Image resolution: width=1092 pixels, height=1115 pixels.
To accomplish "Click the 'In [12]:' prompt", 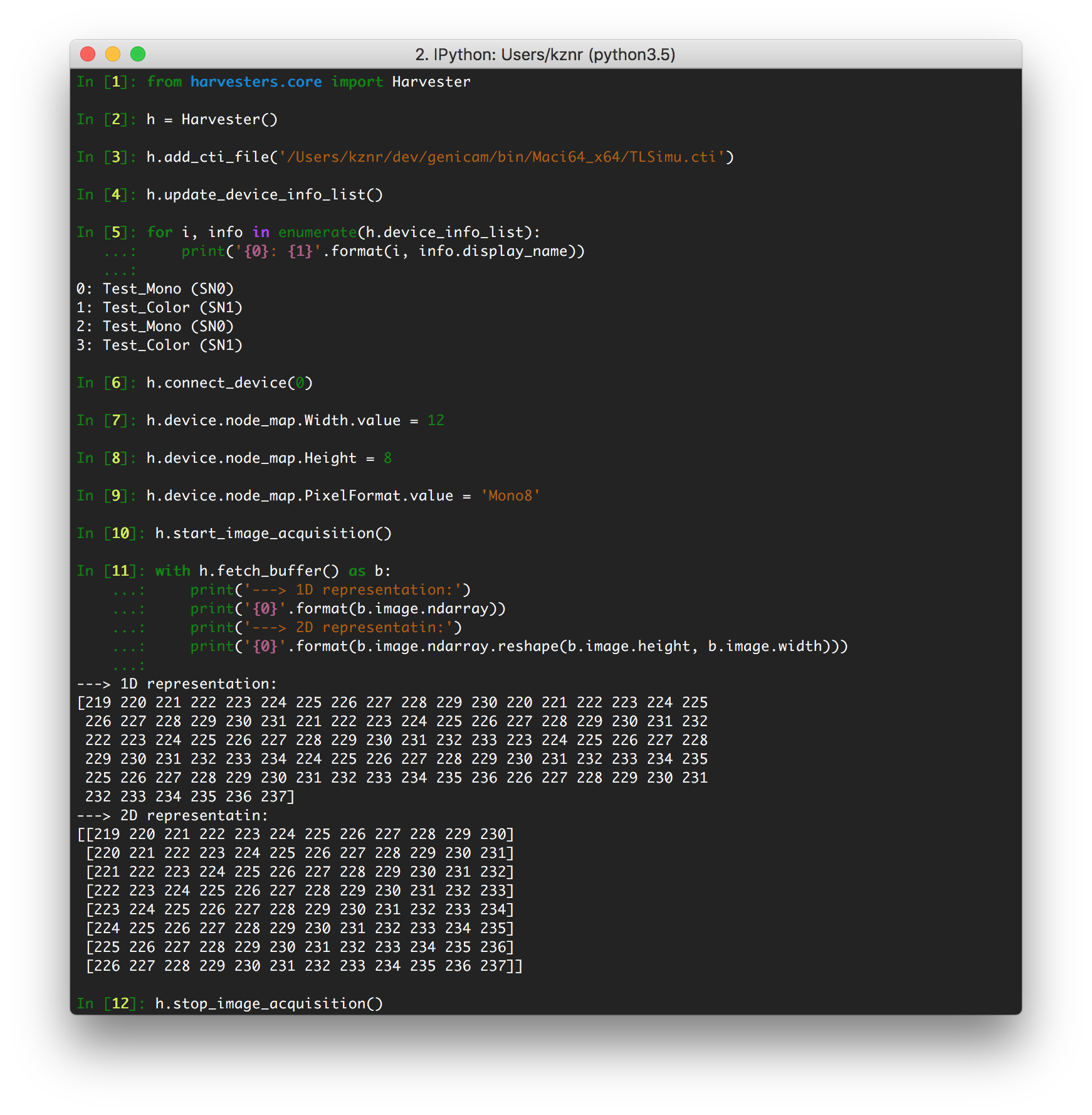I will coord(111,1004).
